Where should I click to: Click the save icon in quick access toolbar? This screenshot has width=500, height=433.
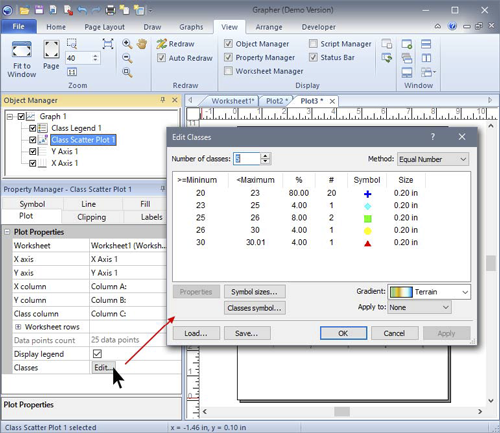coord(39,10)
